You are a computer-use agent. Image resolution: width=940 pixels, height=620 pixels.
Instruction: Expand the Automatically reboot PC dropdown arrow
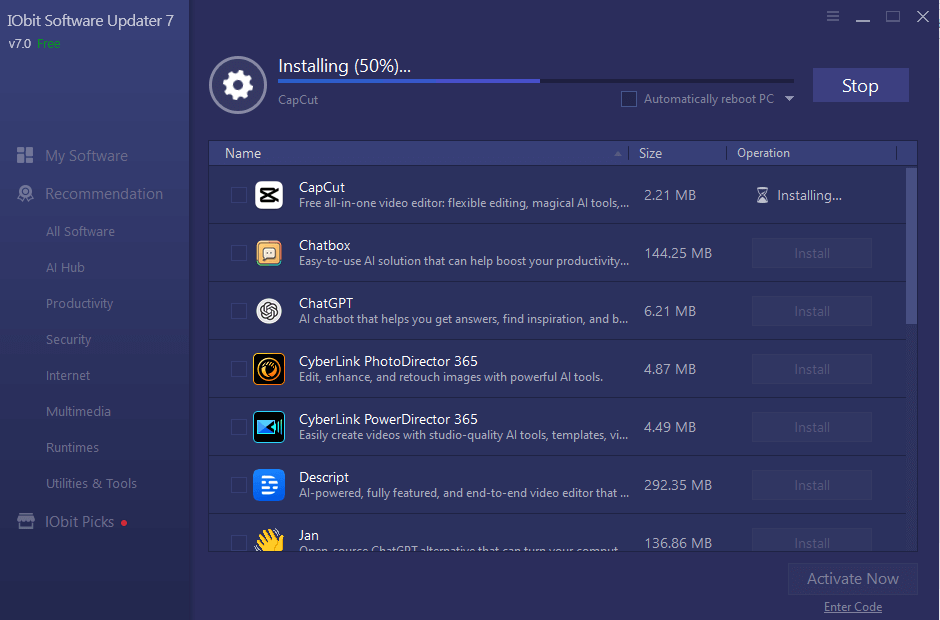[790, 99]
